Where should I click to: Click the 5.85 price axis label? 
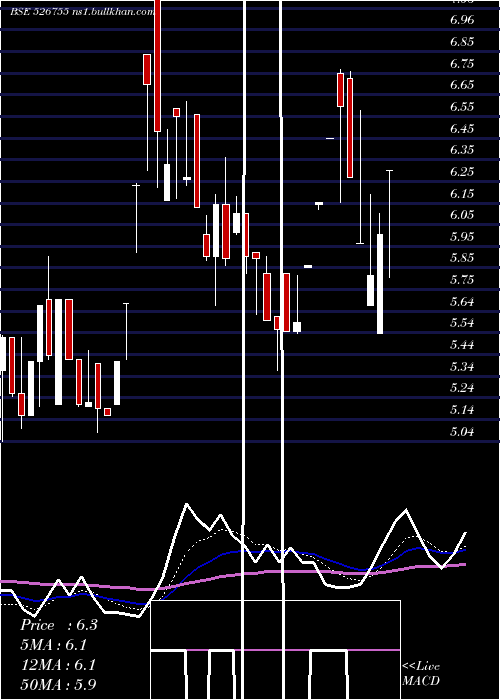[462, 258]
